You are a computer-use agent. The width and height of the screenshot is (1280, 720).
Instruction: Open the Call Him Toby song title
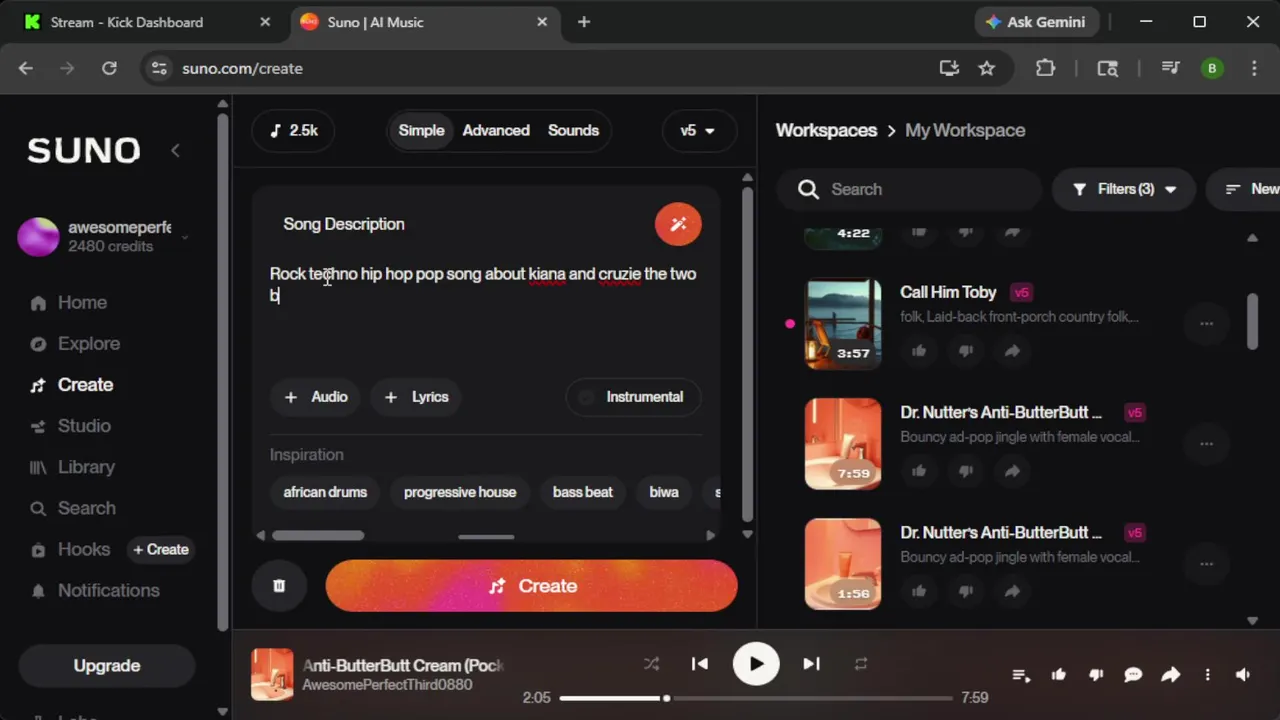tap(948, 292)
